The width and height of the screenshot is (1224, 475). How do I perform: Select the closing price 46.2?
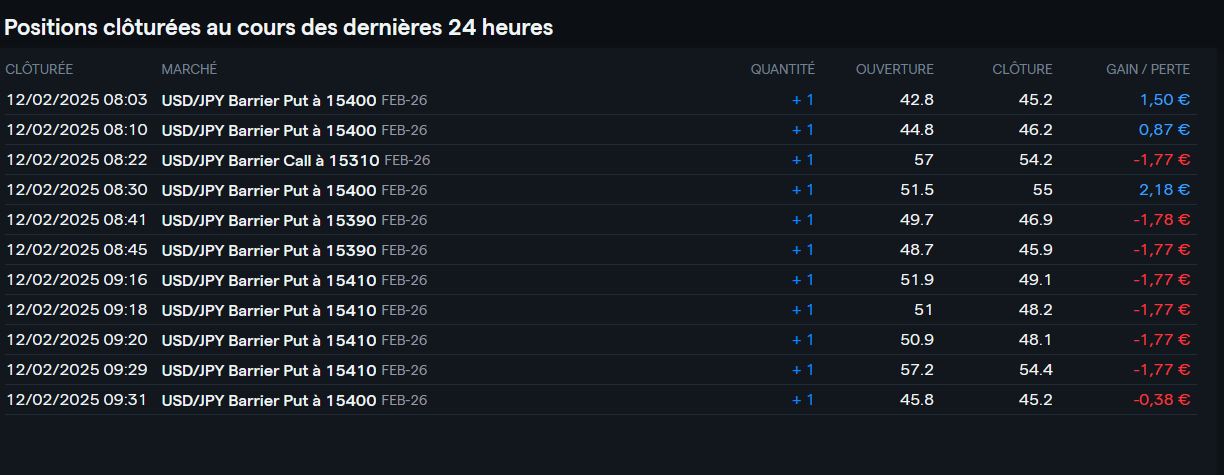1035,130
